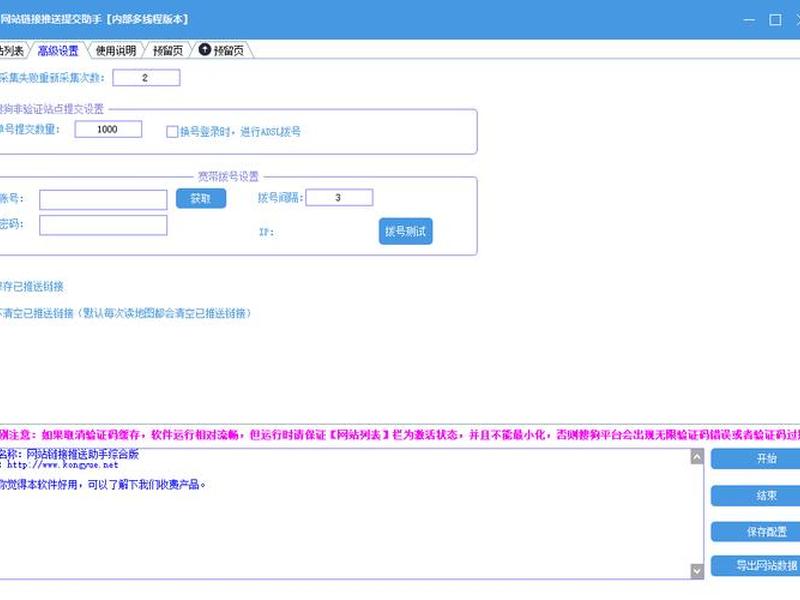Click the up-arrow icon on the last tab
Image resolution: width=800 pixels, height=600 pixels.
pyautogui.click(x=205, y=49)
